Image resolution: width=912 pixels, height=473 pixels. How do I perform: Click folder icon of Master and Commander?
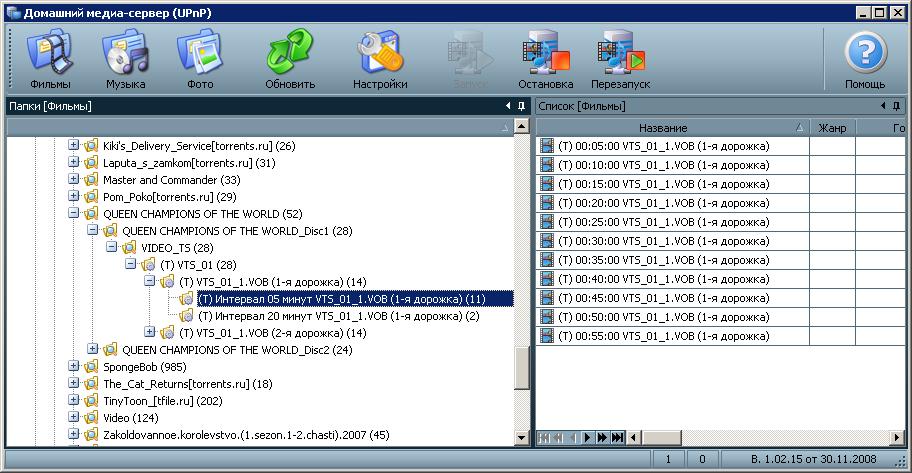point(91,180)
